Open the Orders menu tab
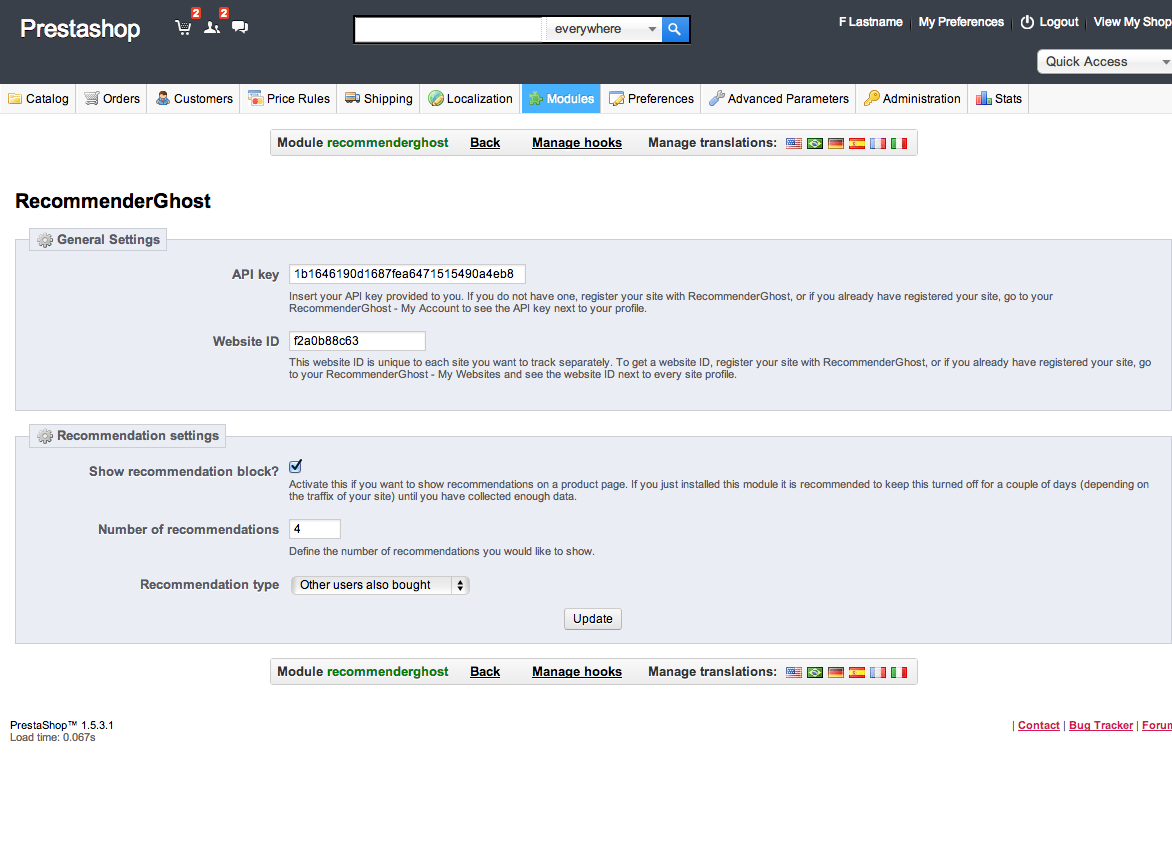Image resolution: width=1172 pixels, height=844 pixels. 112,99
